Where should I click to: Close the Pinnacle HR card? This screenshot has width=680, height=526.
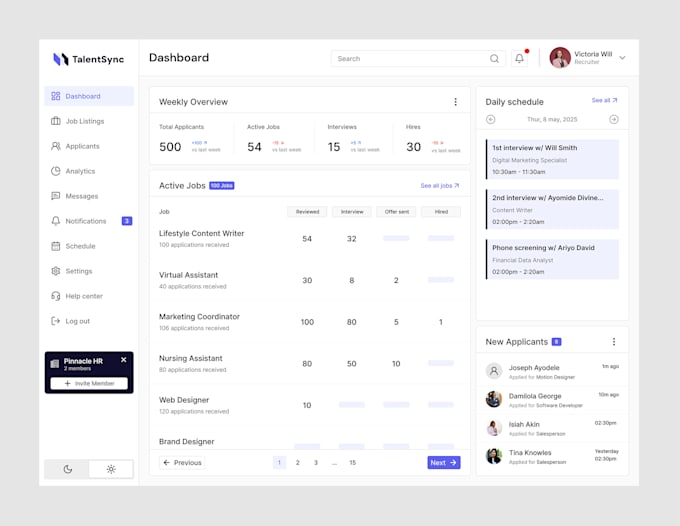(x=124, y=360)
